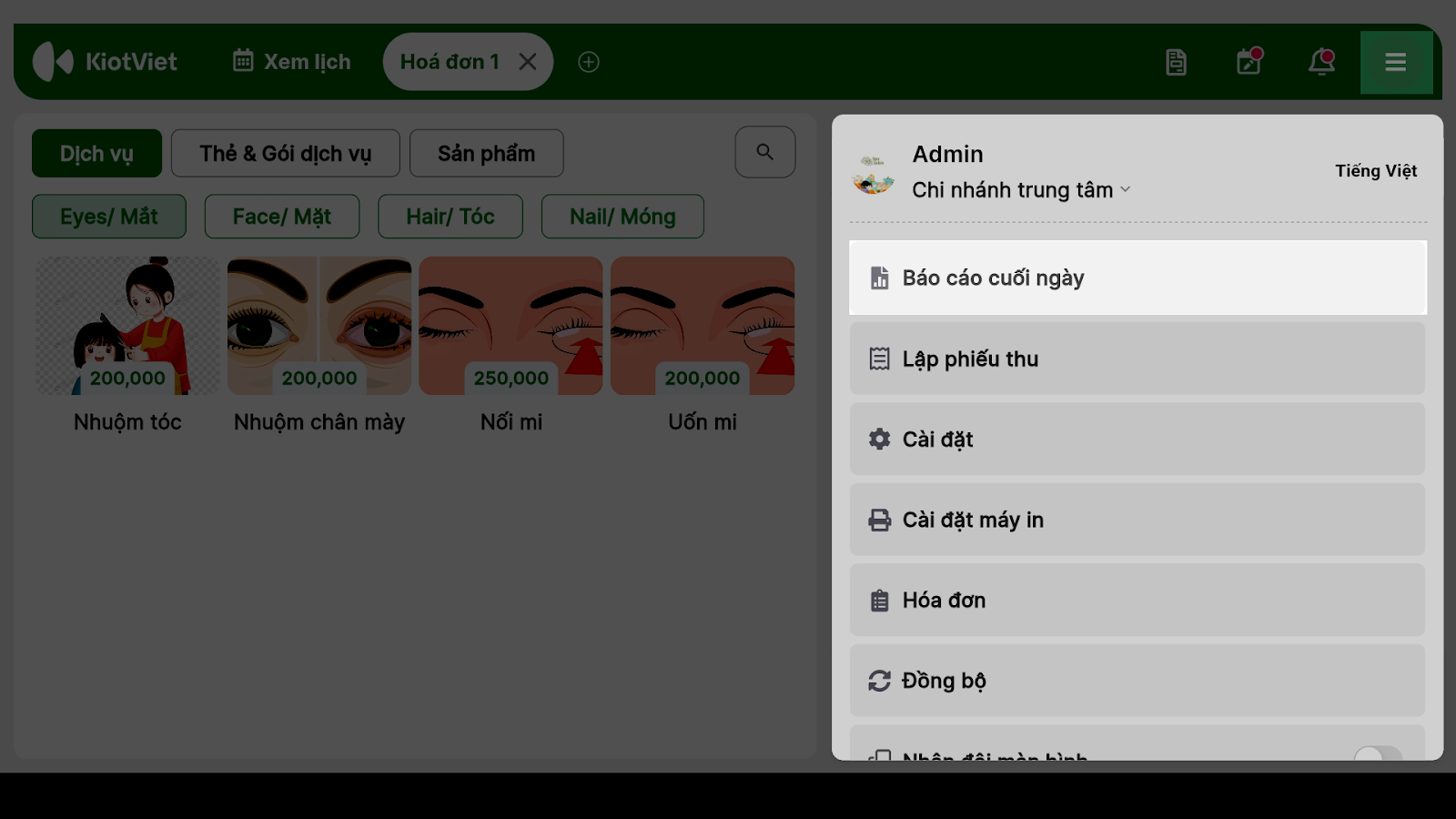Image resolution: width=1456 pixels, height=819 pixels.
Task: Filter by Eyes/ Mắt category
Action: [109, 217]
